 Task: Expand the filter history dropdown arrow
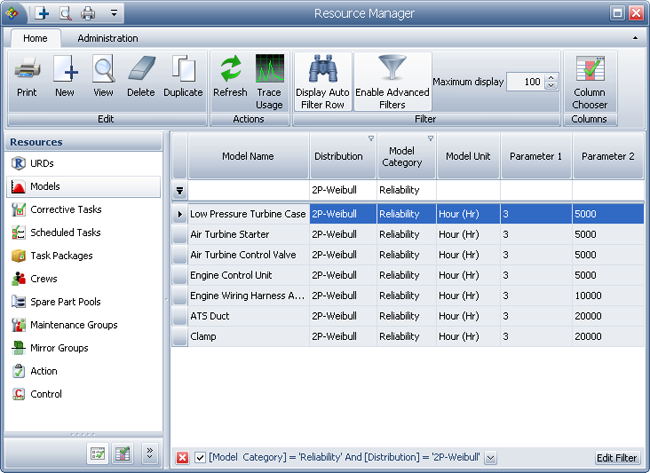pyautogui.click(x=490, y=458)
